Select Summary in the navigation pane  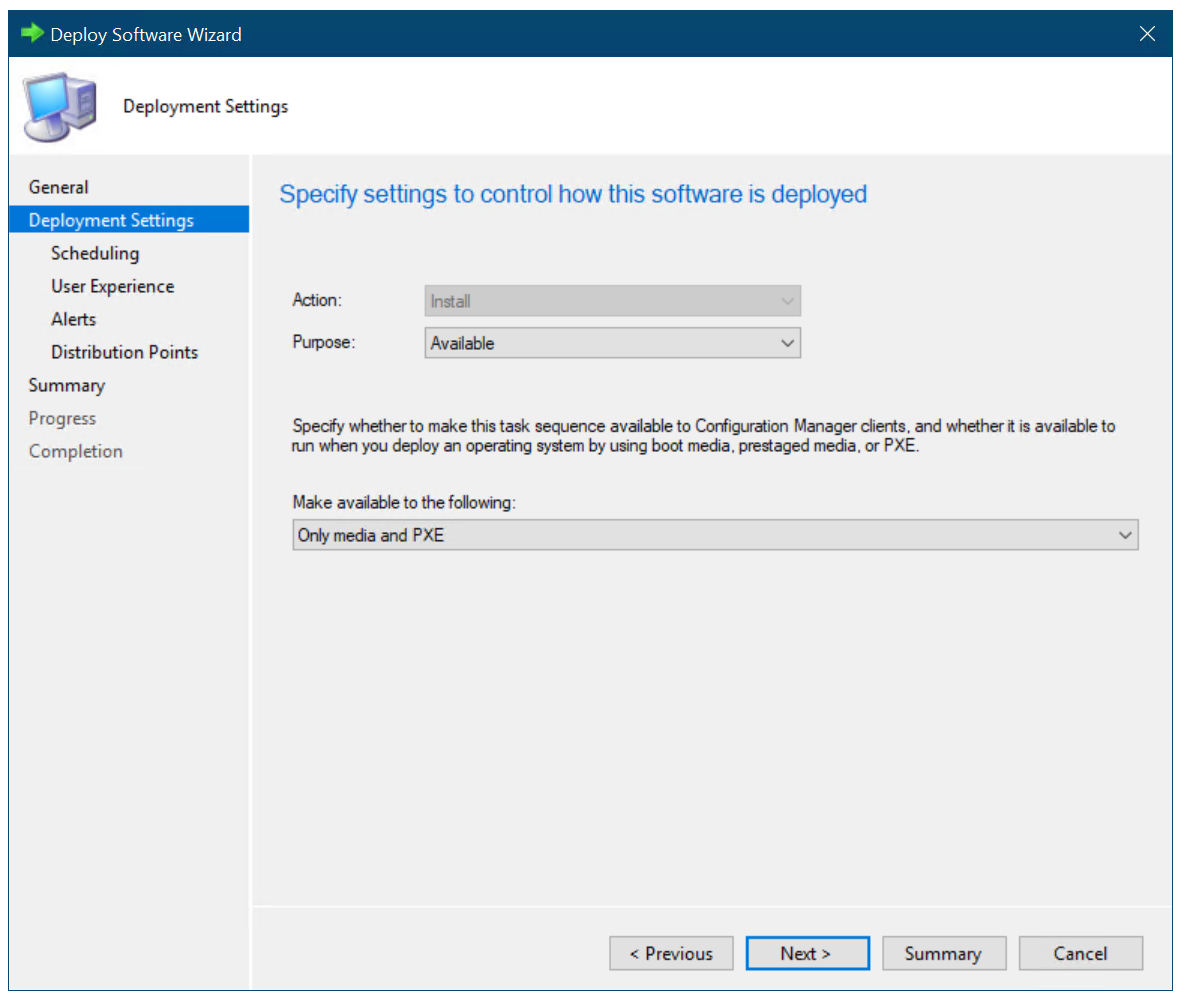point(67,384)
